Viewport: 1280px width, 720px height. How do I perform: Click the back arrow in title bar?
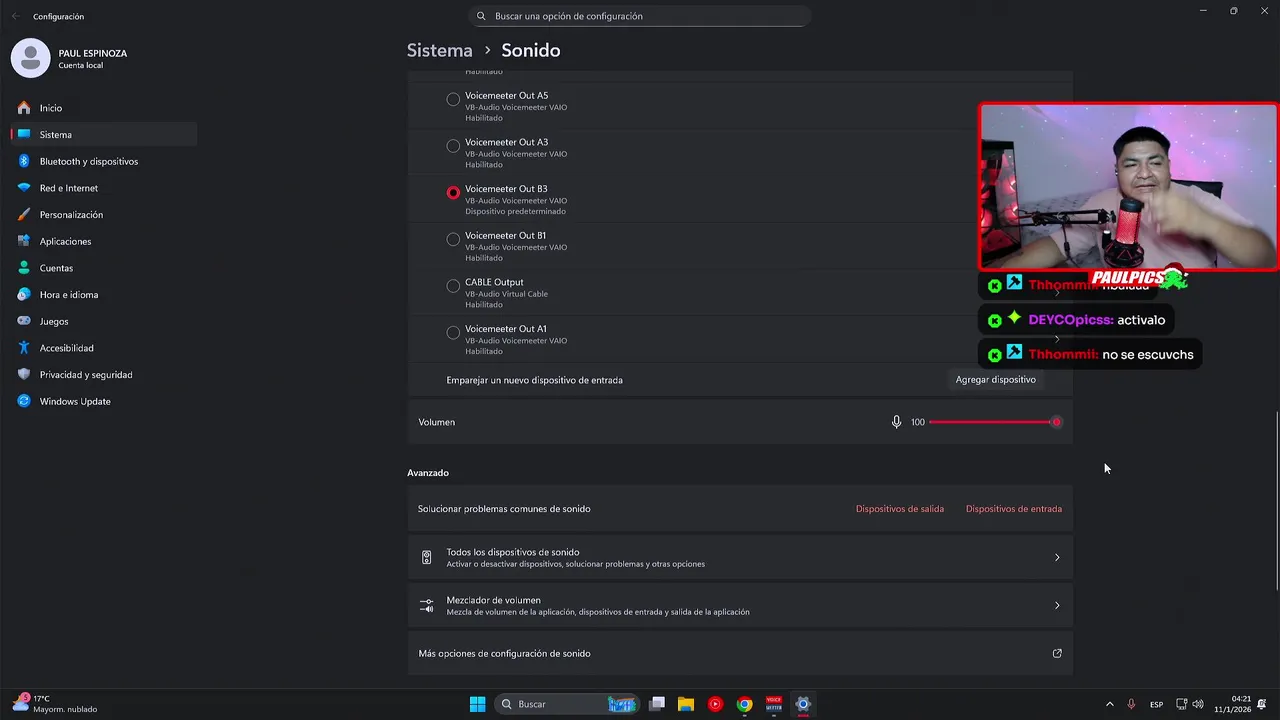click(15, 16)
